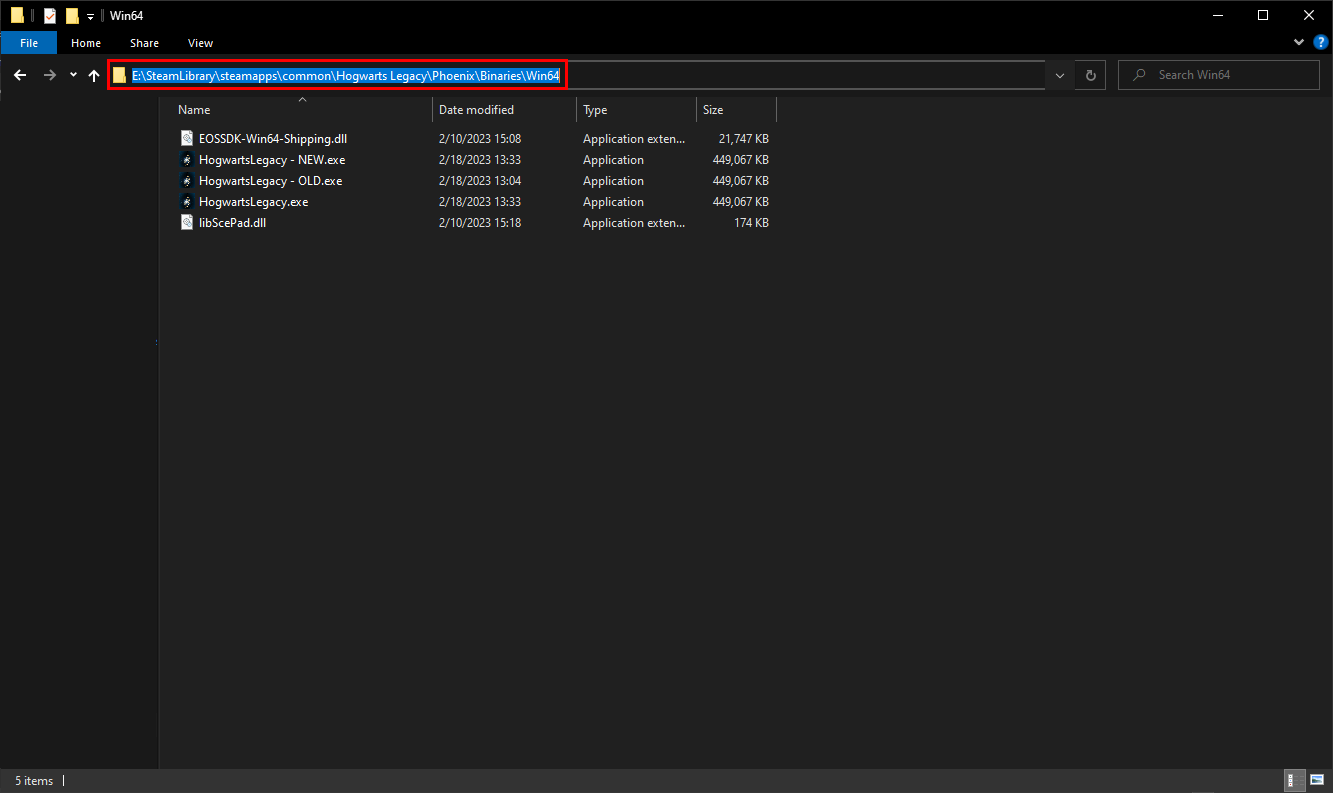1333x793 pixels.
Task: Click the 2/10/2023 15:08 modified date
Action: click(480, 139)
